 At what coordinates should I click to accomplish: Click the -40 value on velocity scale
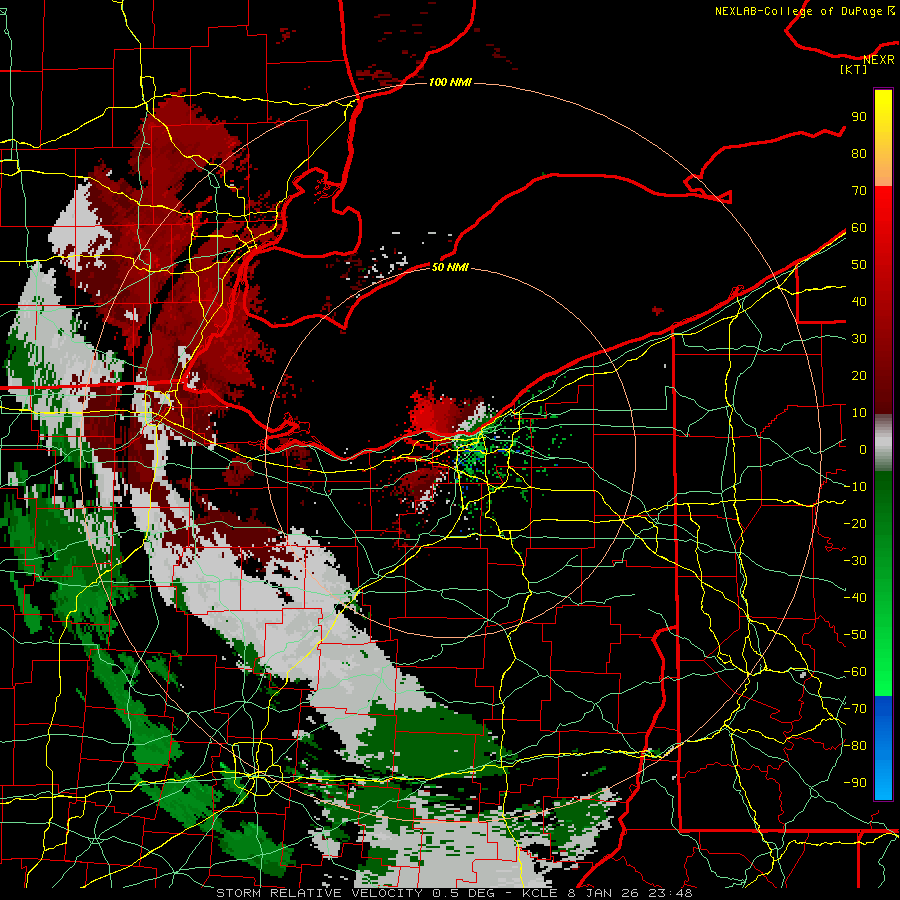coord(855,598)
